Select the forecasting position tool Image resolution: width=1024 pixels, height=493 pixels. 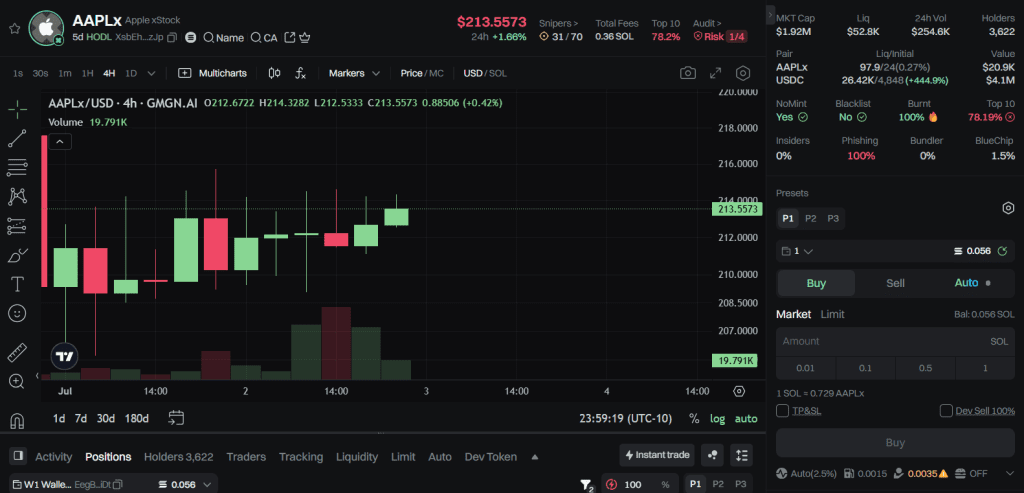[17, 226]
